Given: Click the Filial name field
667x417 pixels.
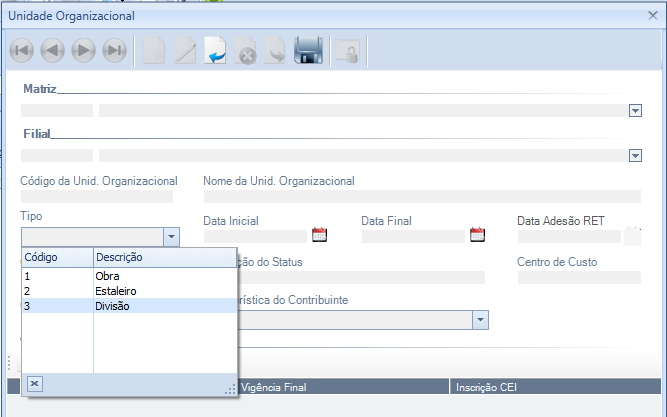Looking at the screenshot, I should (364, 155).
